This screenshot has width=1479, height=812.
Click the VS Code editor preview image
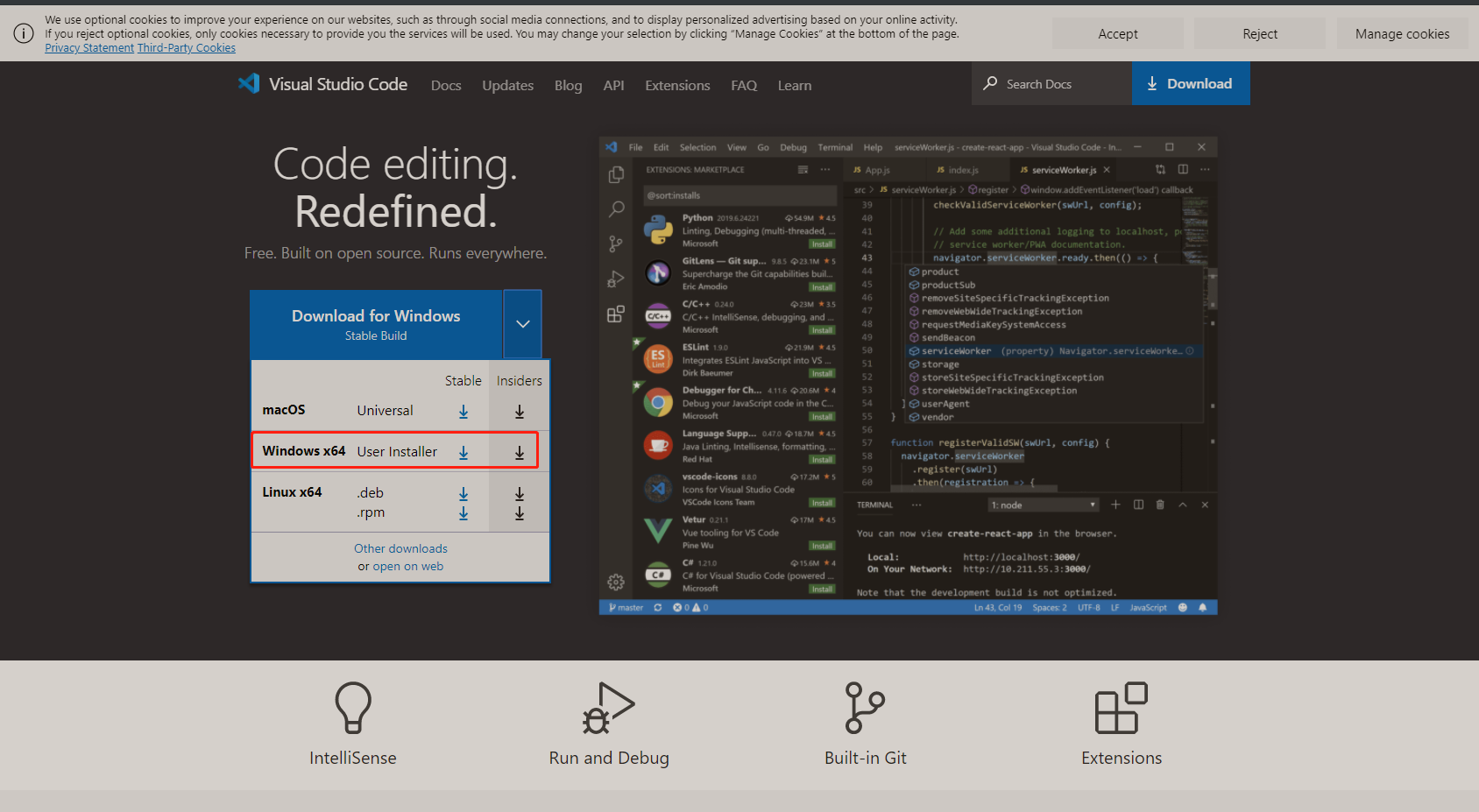point(908,375)
